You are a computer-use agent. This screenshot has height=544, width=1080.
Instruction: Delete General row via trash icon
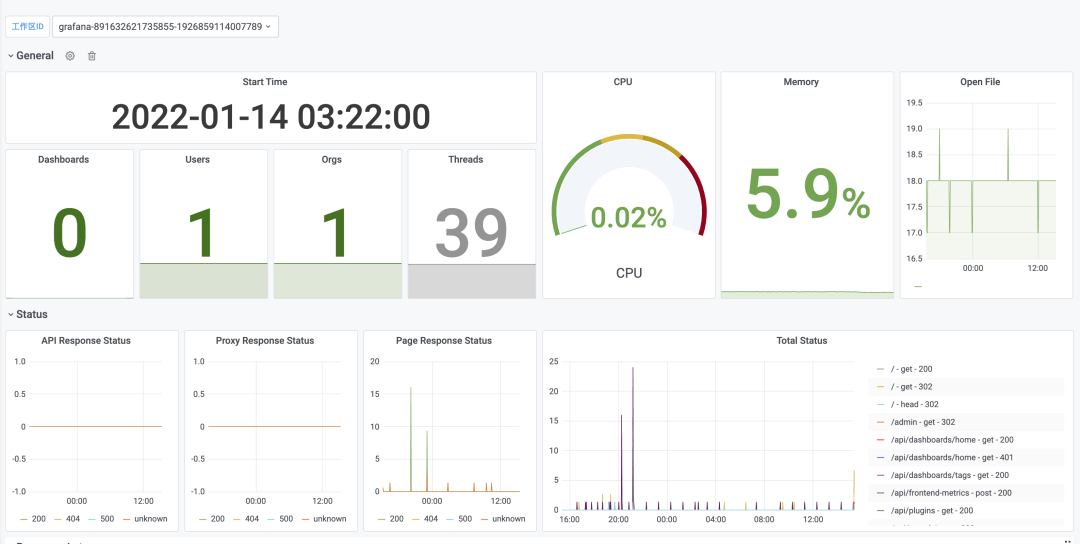click(92, 56)
